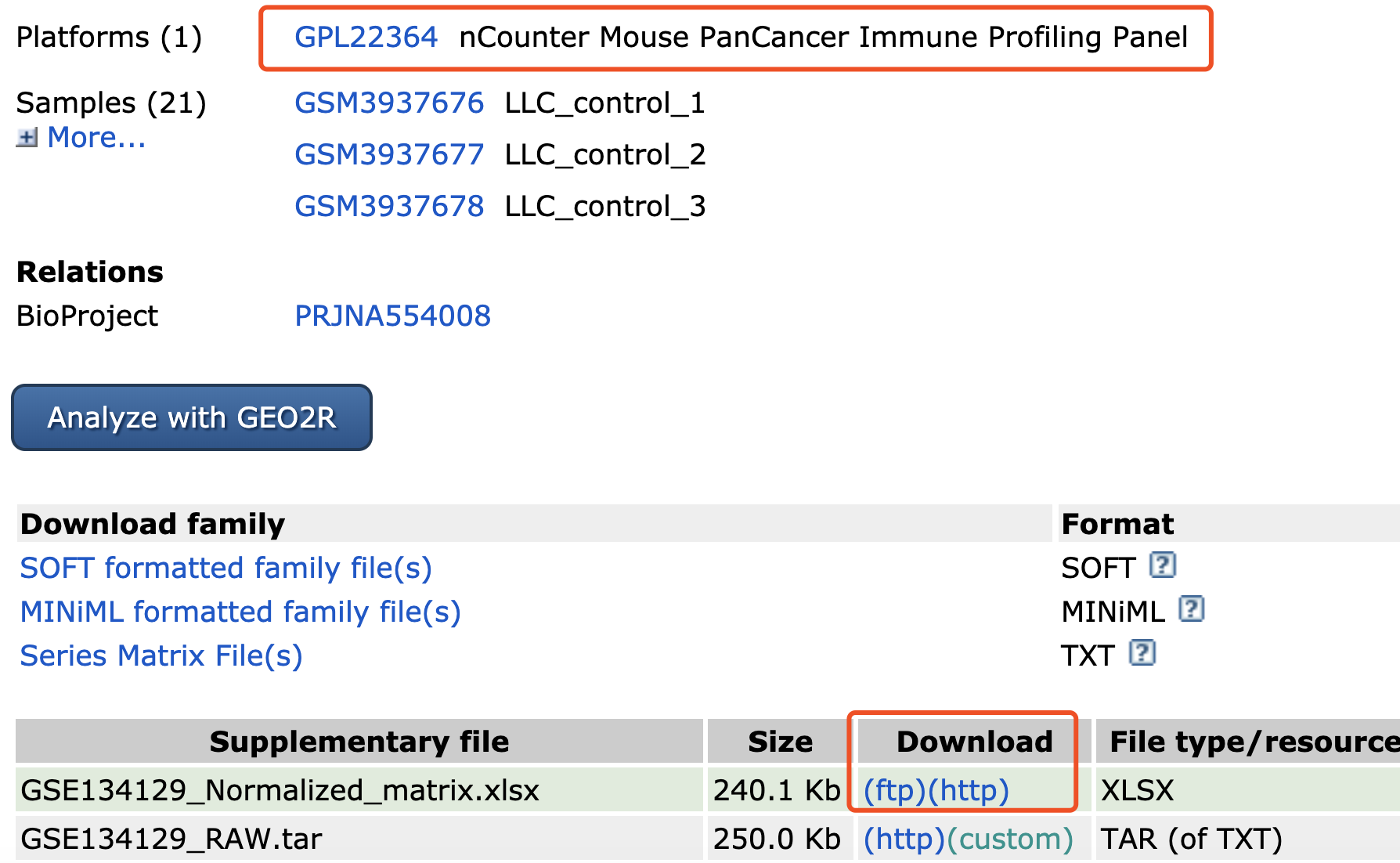Download GSE134129_RAW.tar via http link
Screen dimensions: 1400x863
point(904,839)
